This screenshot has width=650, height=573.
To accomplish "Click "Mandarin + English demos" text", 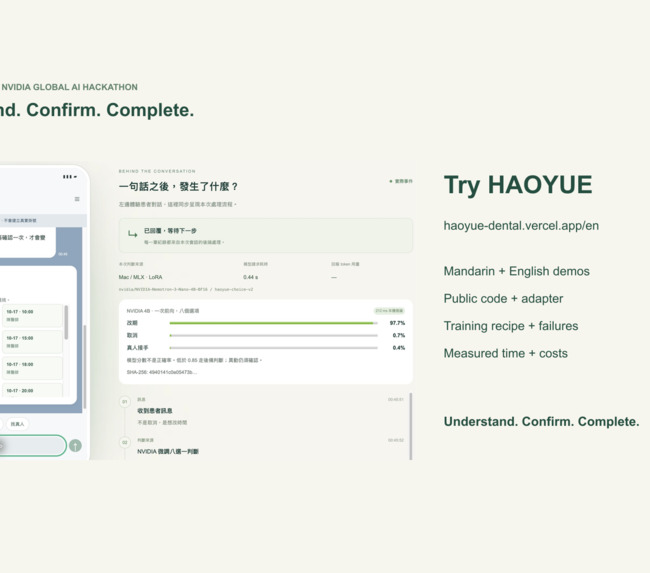I will [517, 271].
